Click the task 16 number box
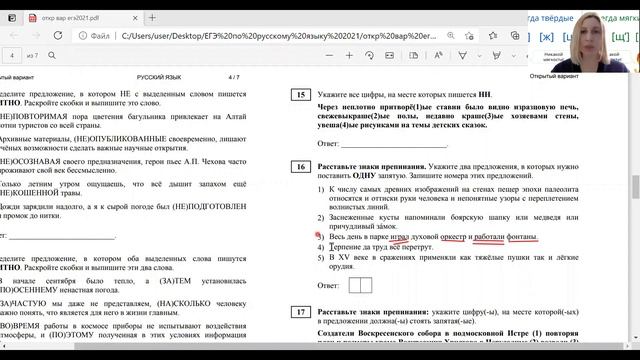The width and height of the screenshot is (640, 360). pos(301,167)
